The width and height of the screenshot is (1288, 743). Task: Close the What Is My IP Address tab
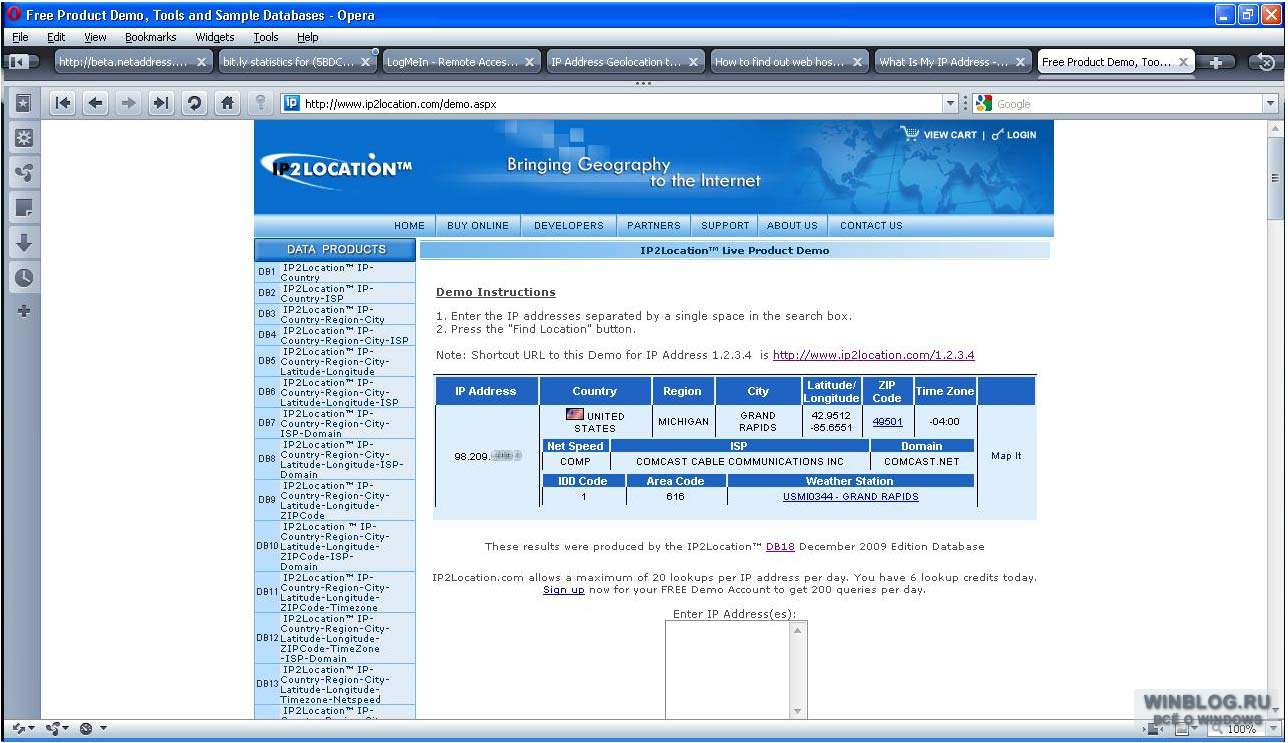click(x=1020, y=62)
